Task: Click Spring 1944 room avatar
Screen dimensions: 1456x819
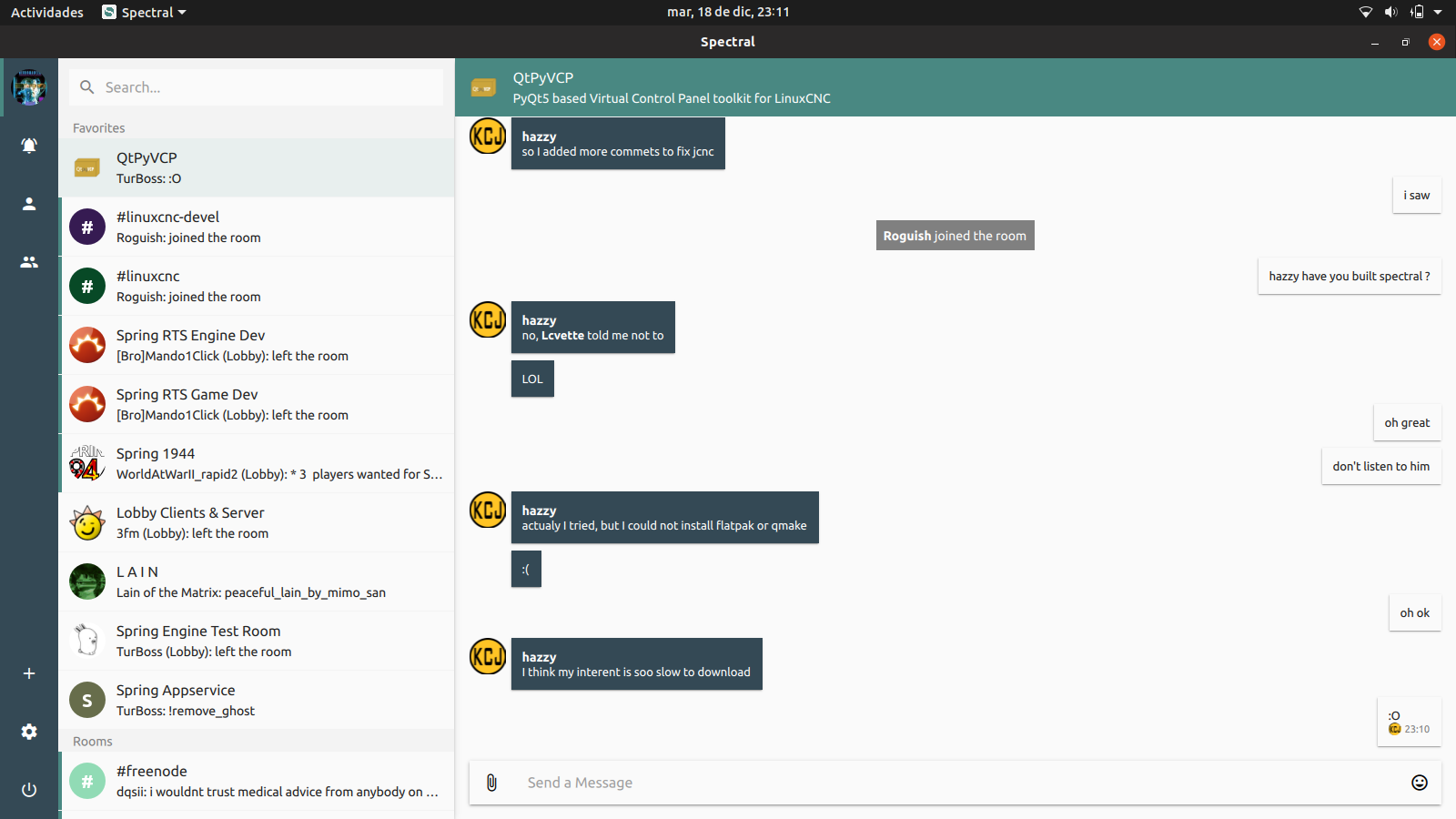Action: (x=87, y=463)
